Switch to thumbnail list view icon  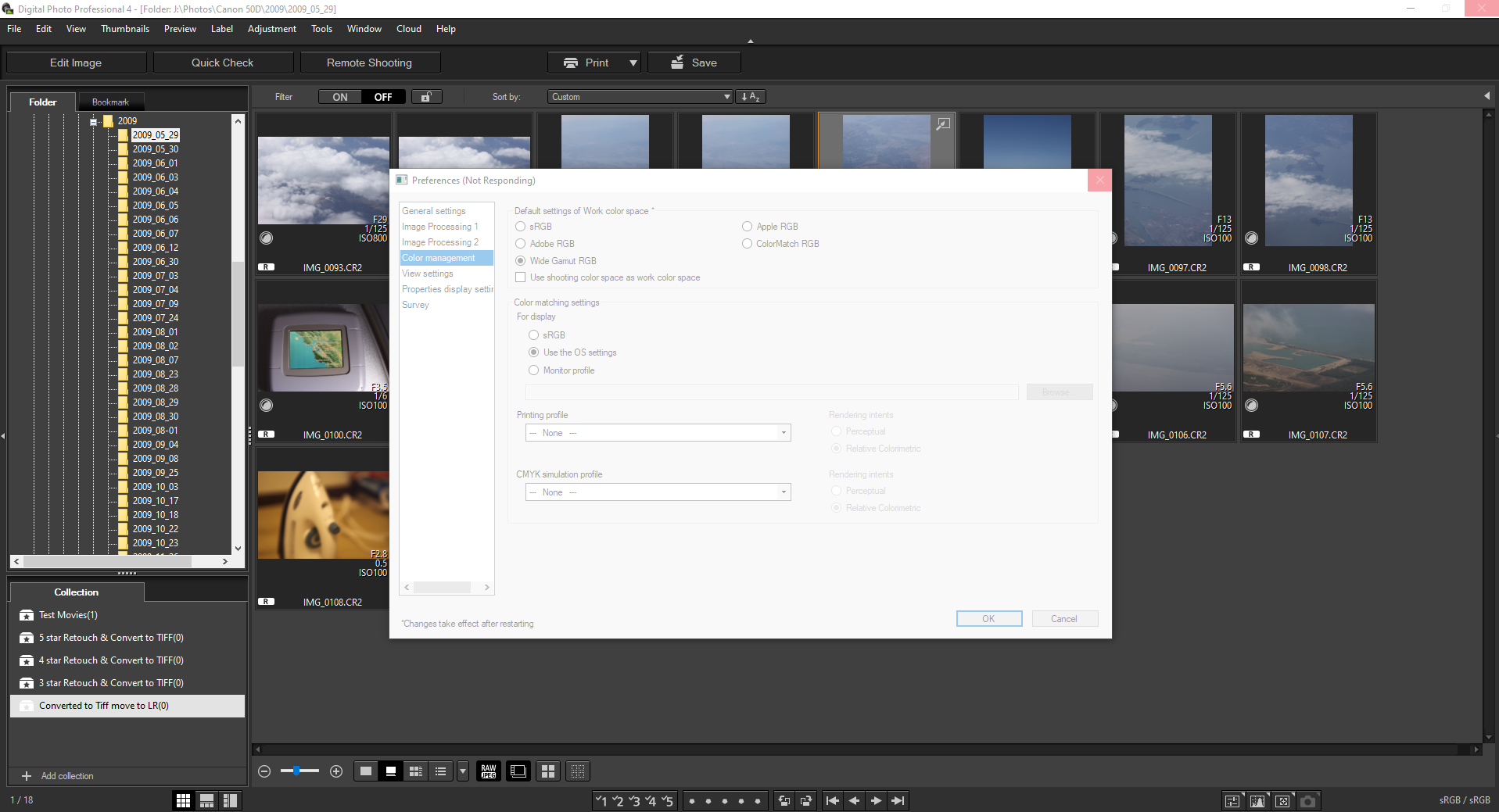(441, 771)
